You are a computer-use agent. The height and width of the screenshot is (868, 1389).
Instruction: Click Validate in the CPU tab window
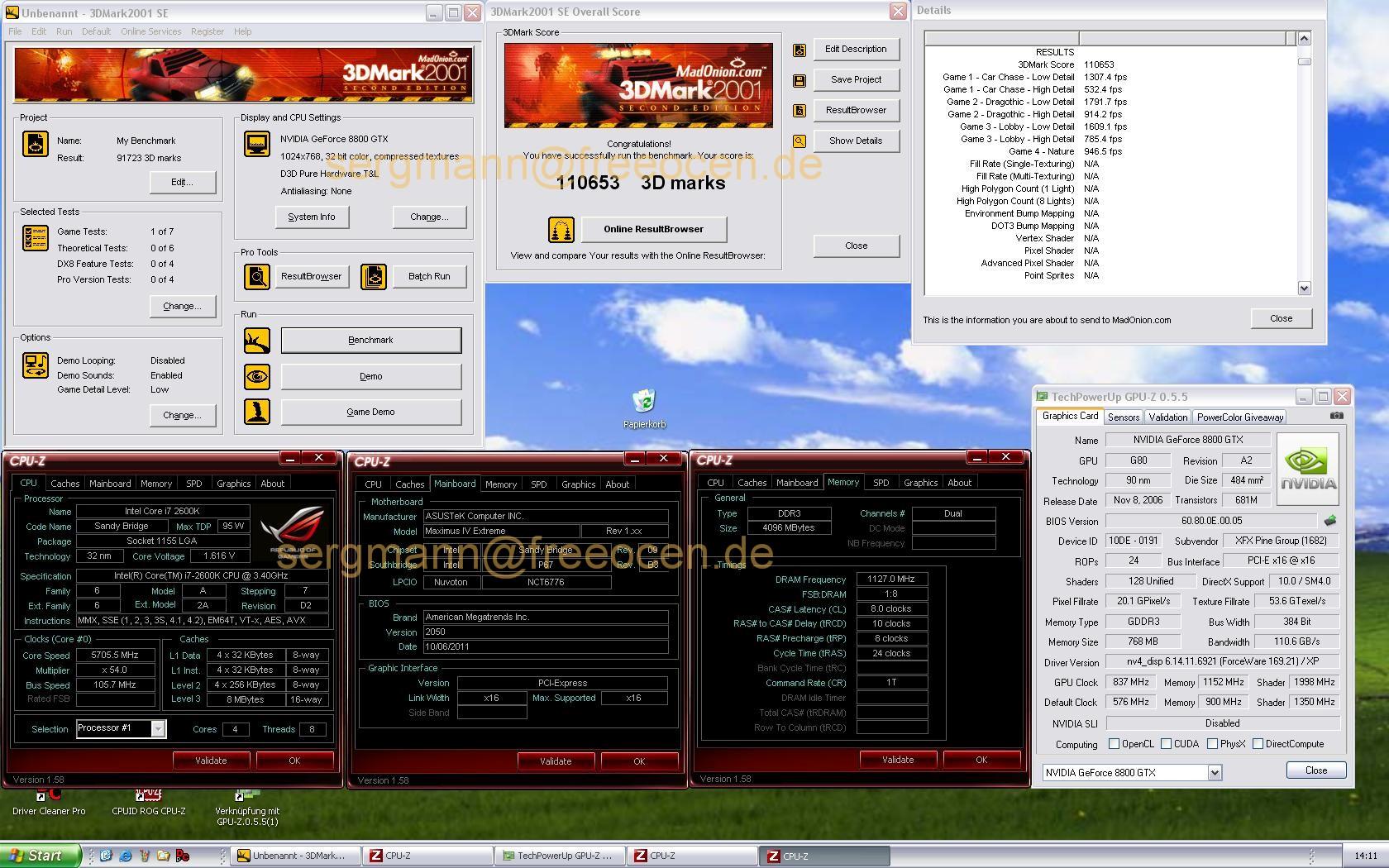(211, 761)
